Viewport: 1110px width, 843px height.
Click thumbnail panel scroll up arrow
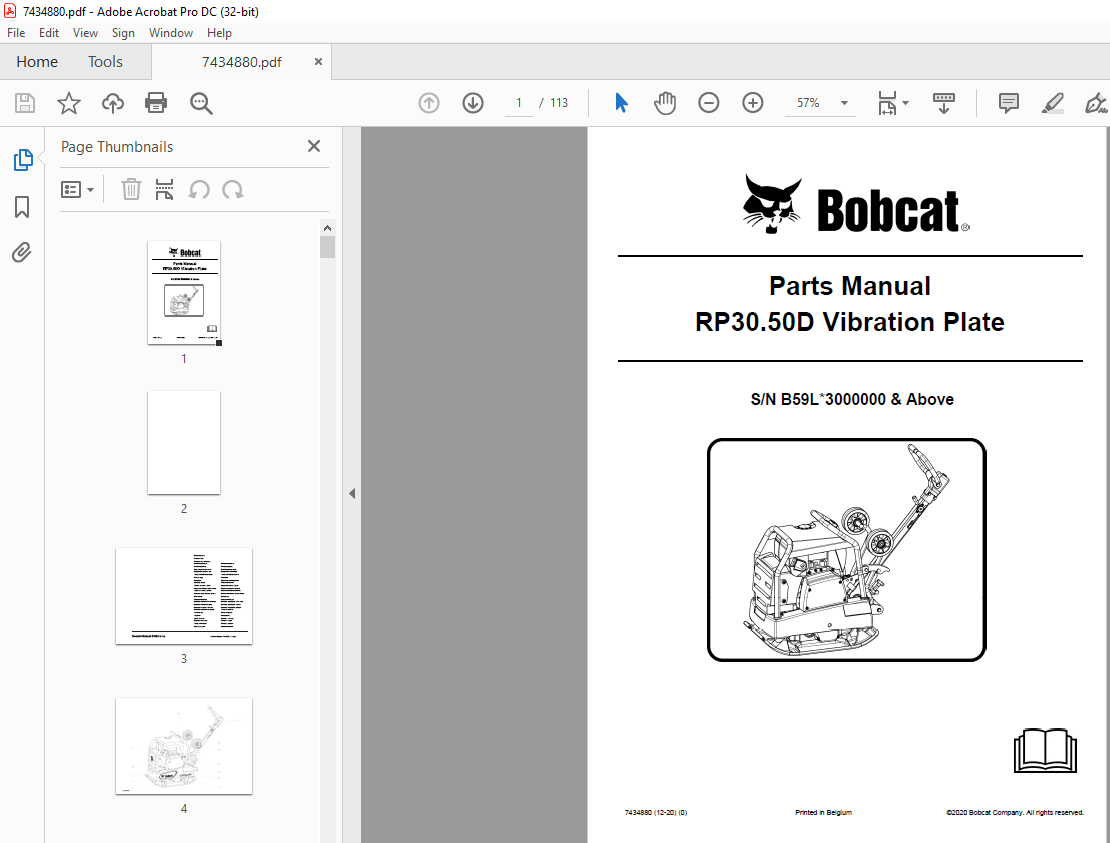click(x=327, y=228)
